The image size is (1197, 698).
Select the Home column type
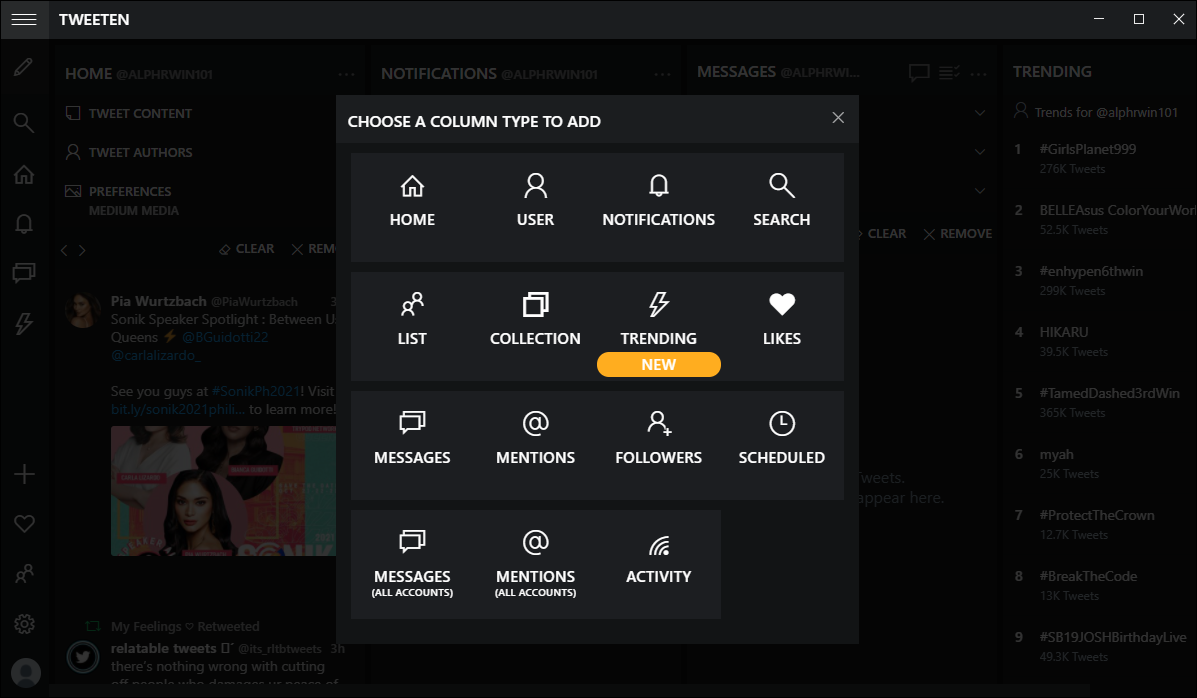click(x=412, y=201)
